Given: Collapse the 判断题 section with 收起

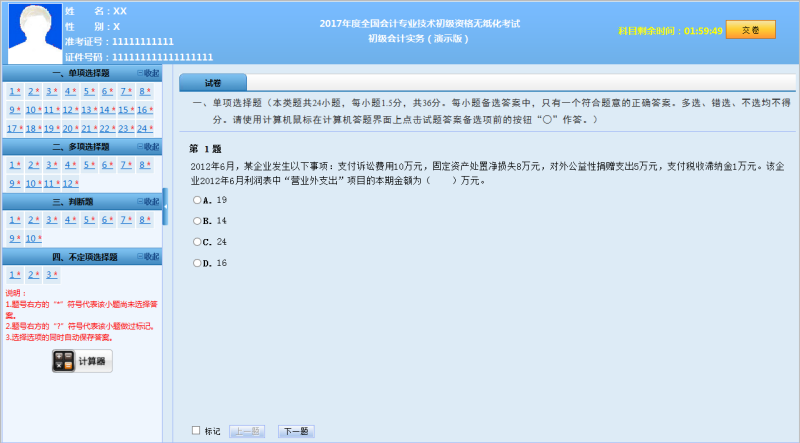Looking at the screenshot, I should tap(148, 202).
